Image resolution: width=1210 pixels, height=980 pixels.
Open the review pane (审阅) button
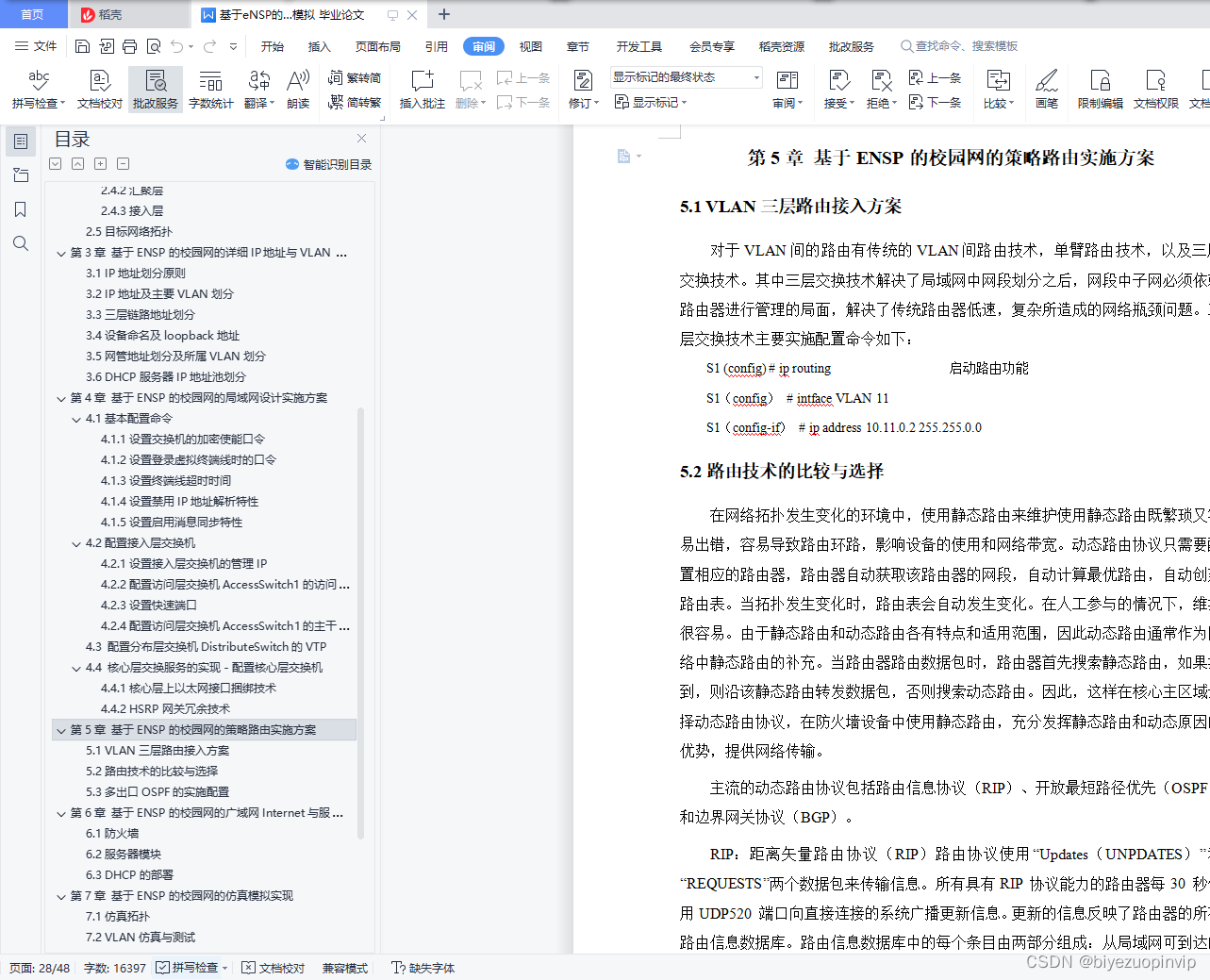point(787,90)
